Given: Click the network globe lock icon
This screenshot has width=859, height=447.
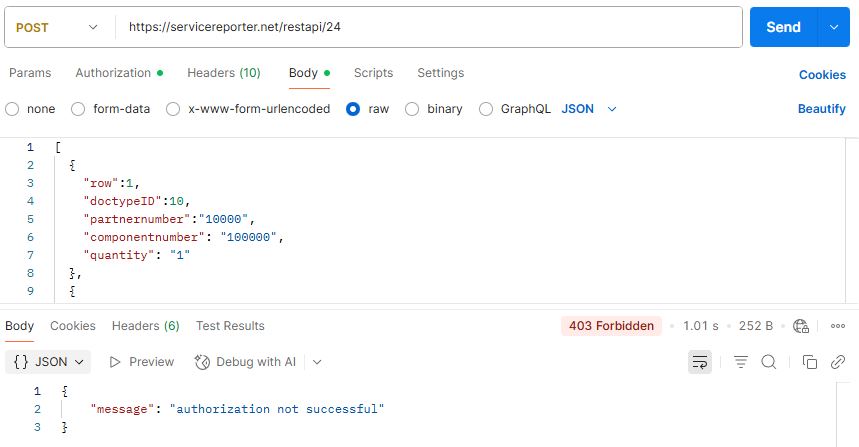Looking at the screenshot, I should 801,326.
